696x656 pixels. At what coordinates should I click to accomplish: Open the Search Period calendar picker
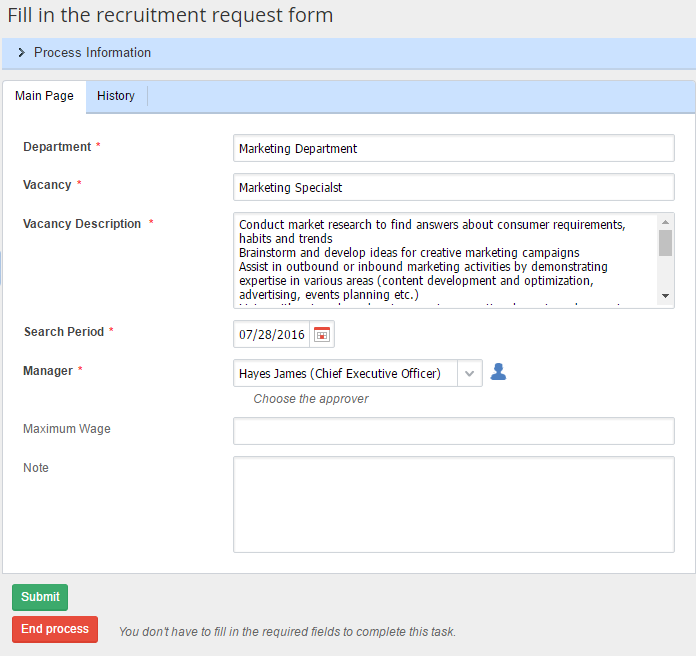click(x=322, y=334)
